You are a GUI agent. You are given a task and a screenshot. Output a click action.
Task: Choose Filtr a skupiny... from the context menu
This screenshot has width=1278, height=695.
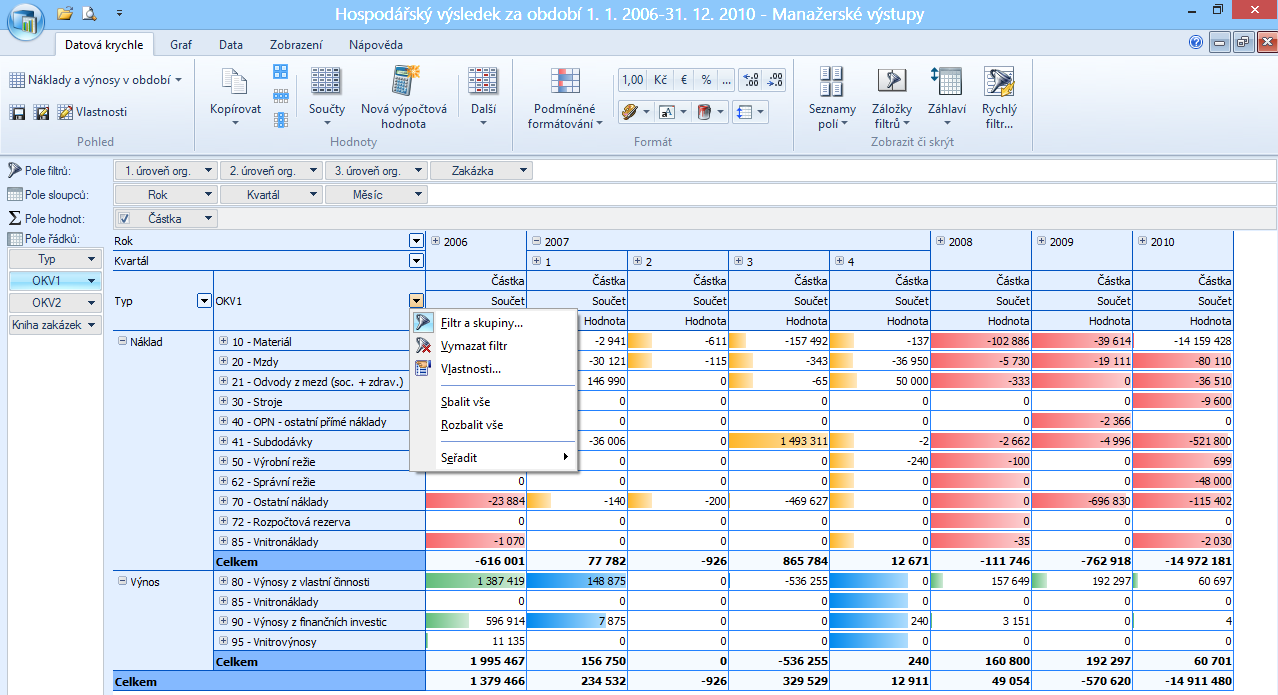click(494, 323)
